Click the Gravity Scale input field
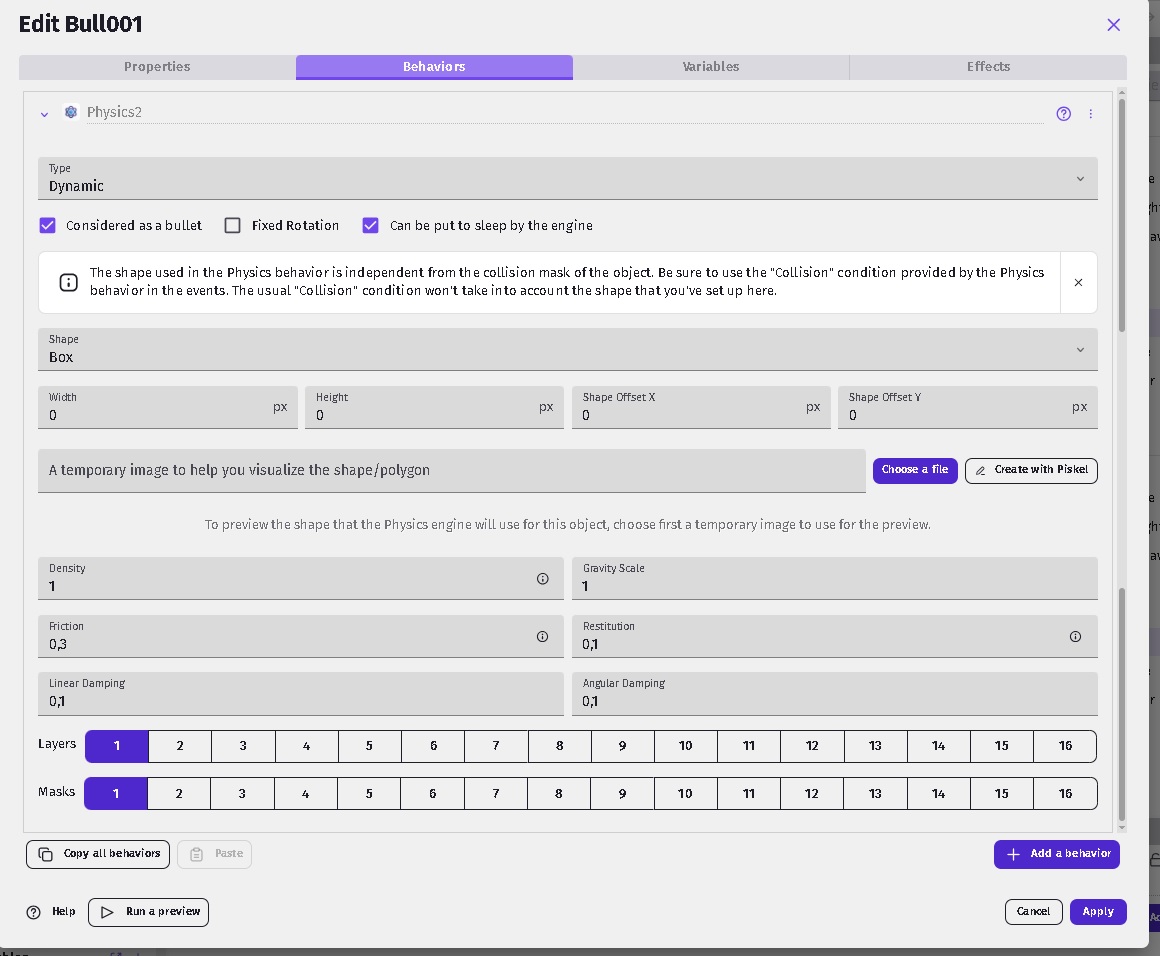 click(834, 579)
